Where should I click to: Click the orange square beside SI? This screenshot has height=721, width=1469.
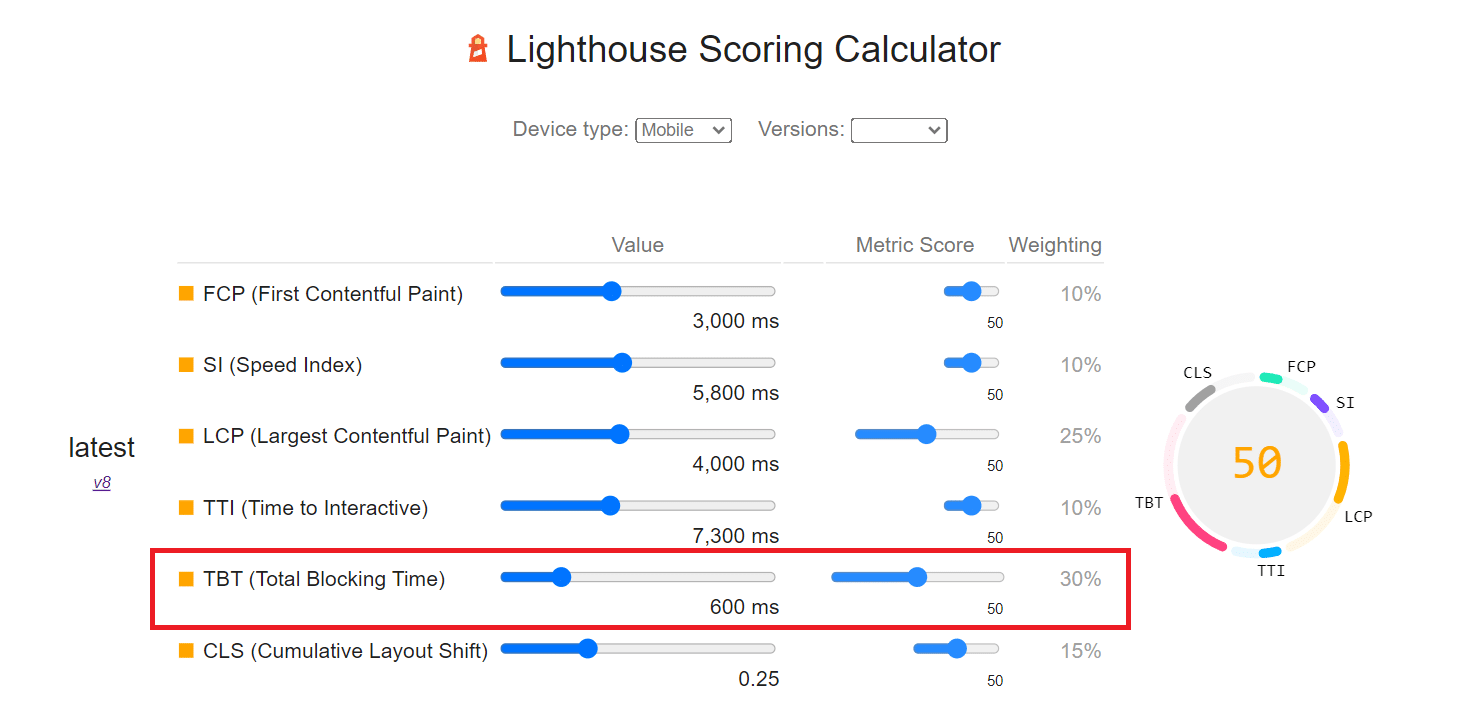pos(185,365)
